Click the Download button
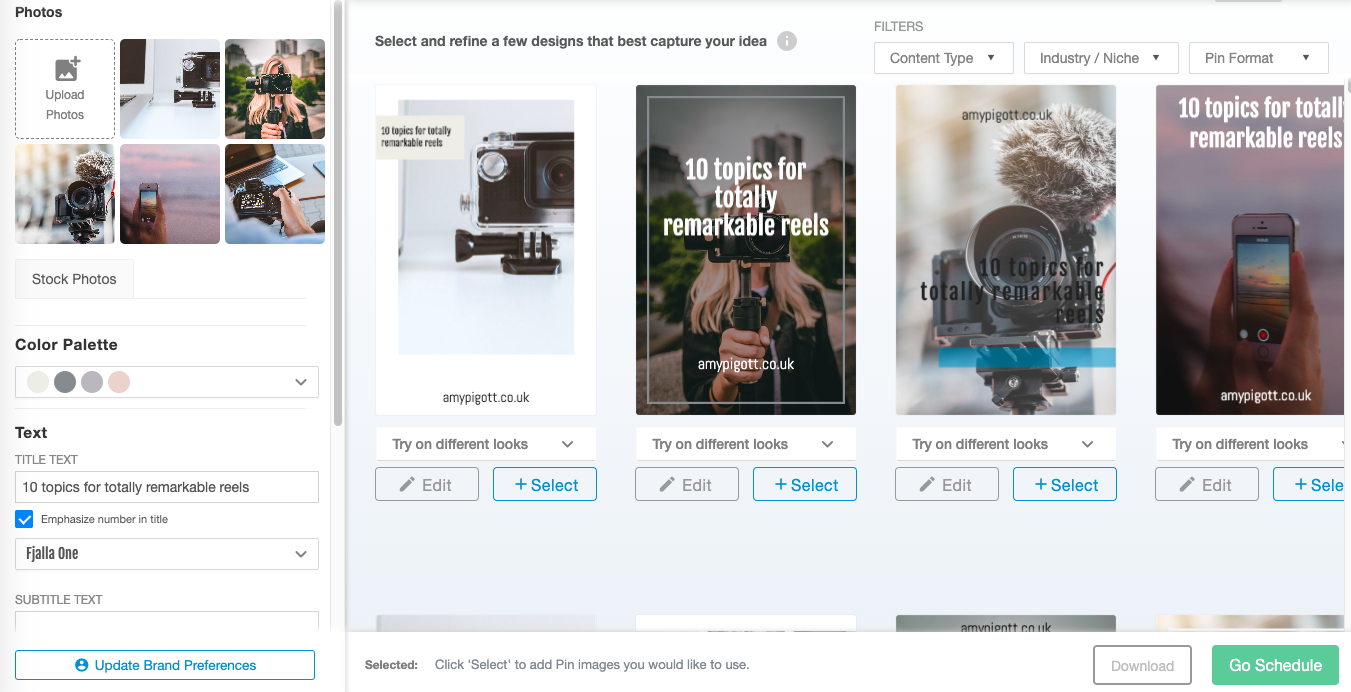The image size is (1351, 692). 1142,665
